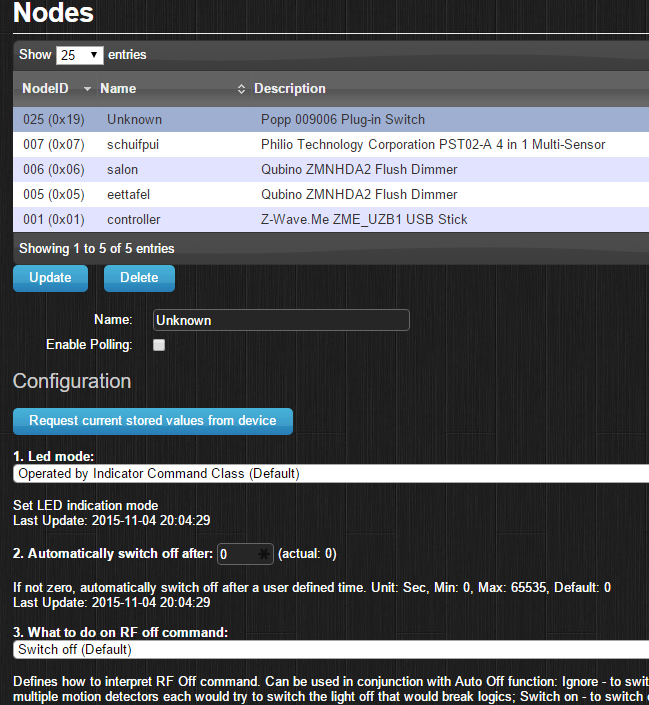
Task: Sort table by NodeID column header
Action: (x=54, y=89)
